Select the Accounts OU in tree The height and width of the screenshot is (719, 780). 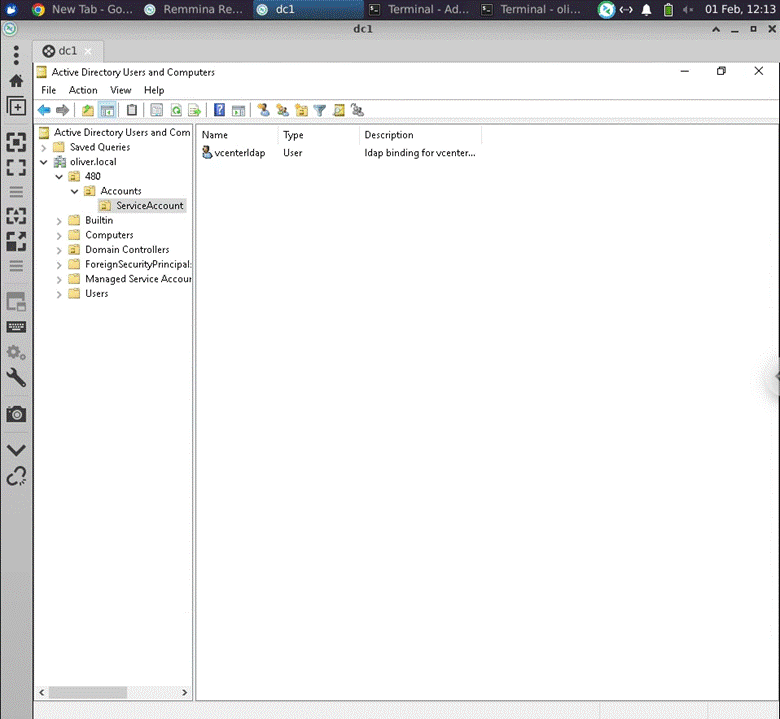click(x=121, y=191)
